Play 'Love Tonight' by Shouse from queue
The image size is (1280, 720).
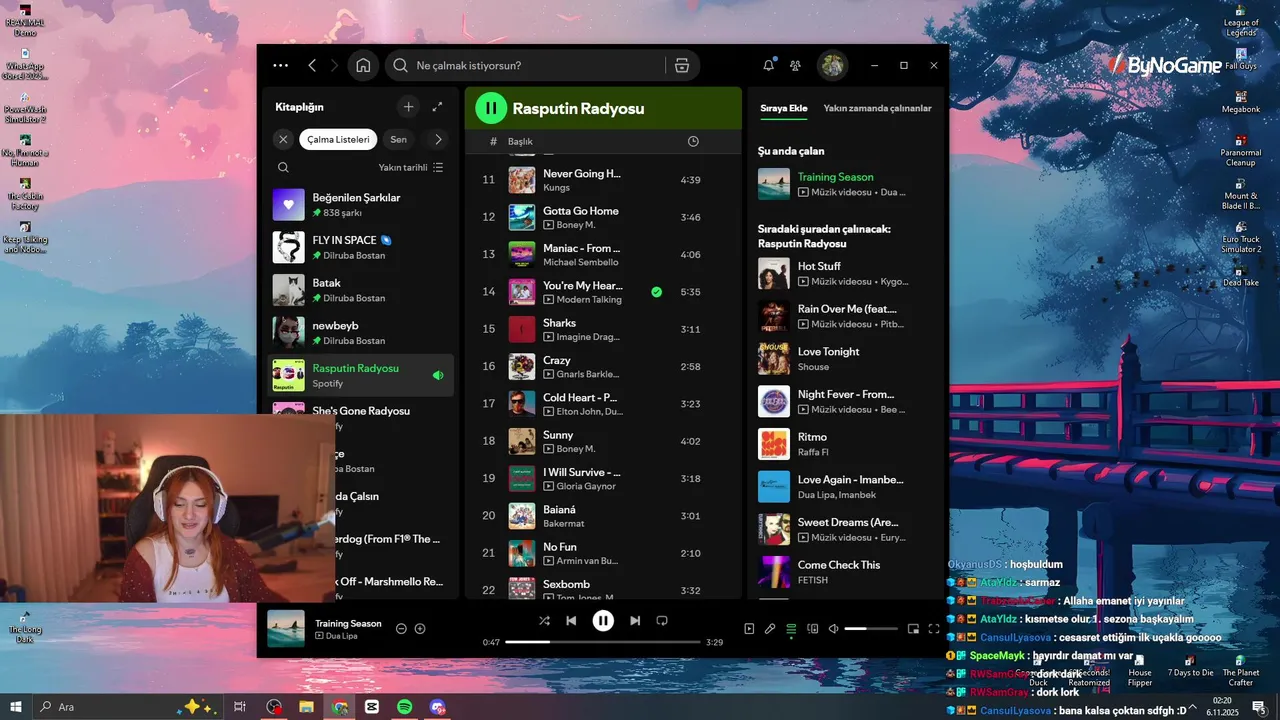(846, 359)
